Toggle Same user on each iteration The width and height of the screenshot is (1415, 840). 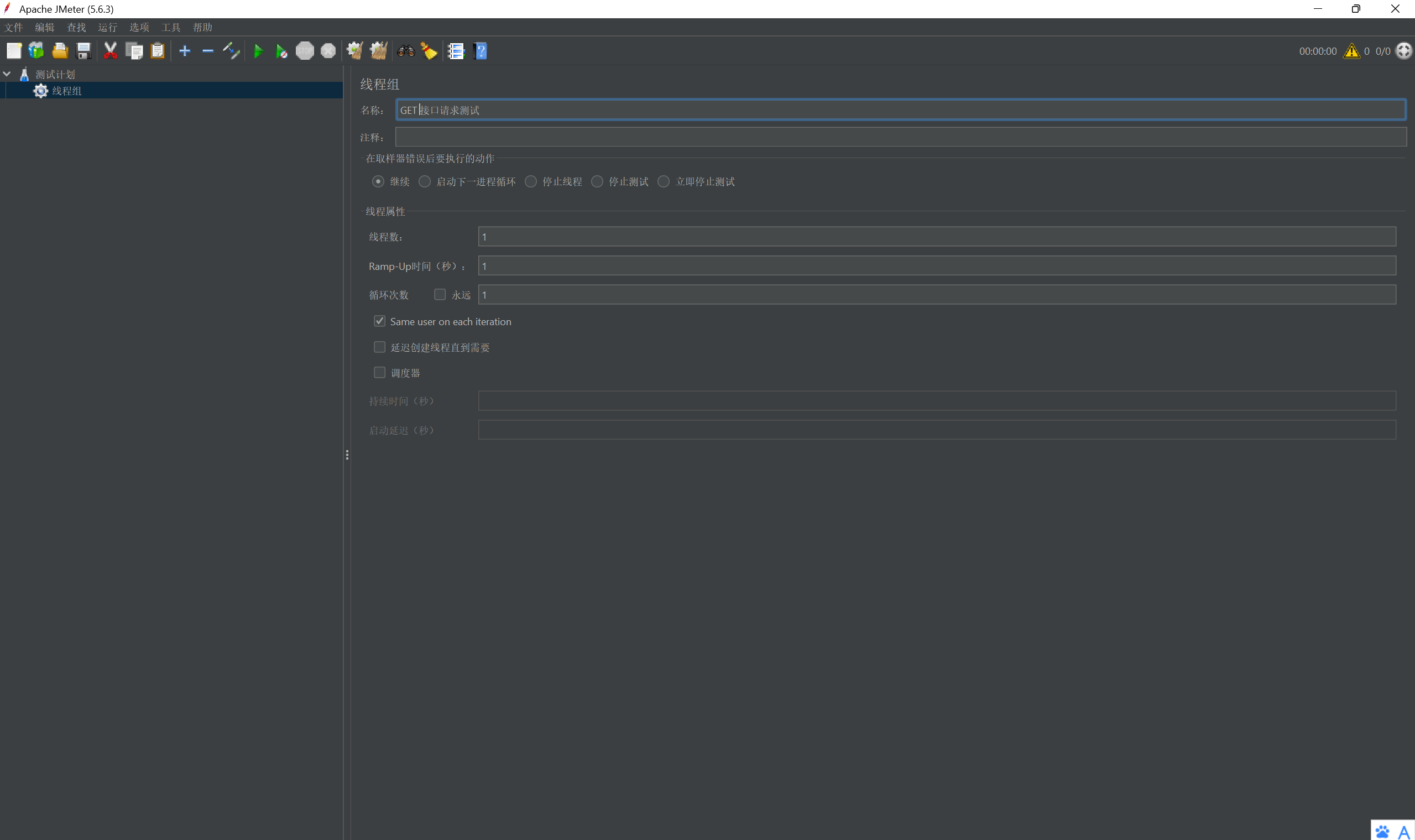click(379, 321)
